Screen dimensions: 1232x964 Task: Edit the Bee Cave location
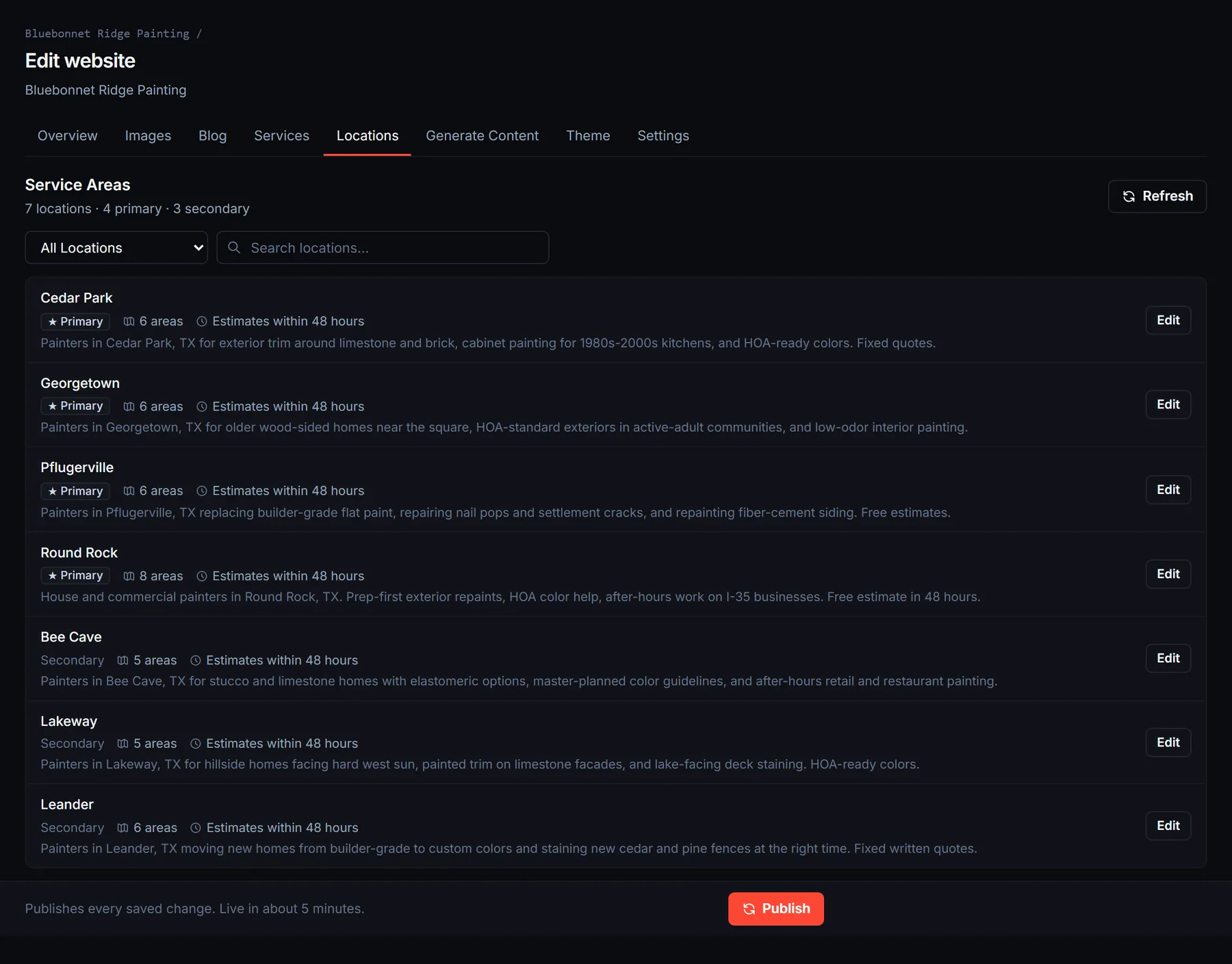(x=1168, y=658)
